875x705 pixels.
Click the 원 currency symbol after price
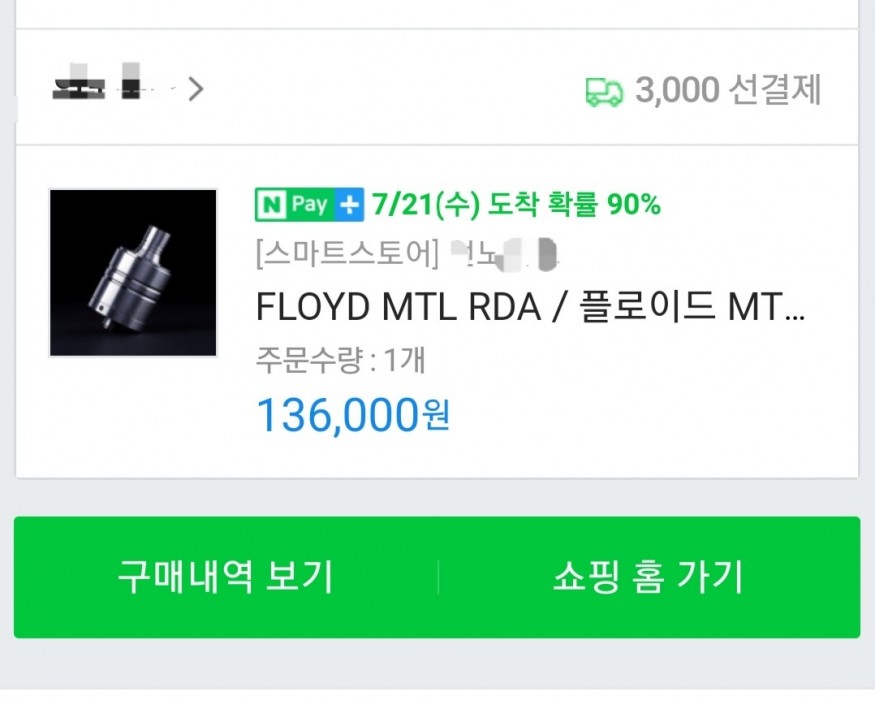[x=436, y=416]
